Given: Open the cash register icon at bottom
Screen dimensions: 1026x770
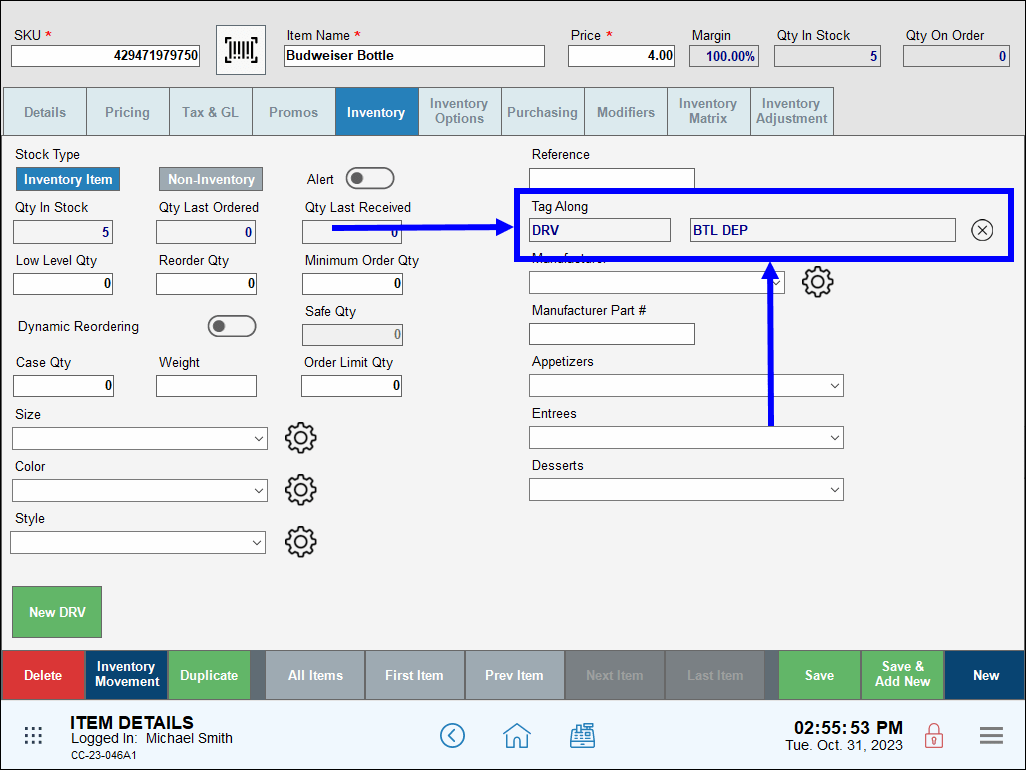Looking at the screenshot, I should [x=583, y=735].
